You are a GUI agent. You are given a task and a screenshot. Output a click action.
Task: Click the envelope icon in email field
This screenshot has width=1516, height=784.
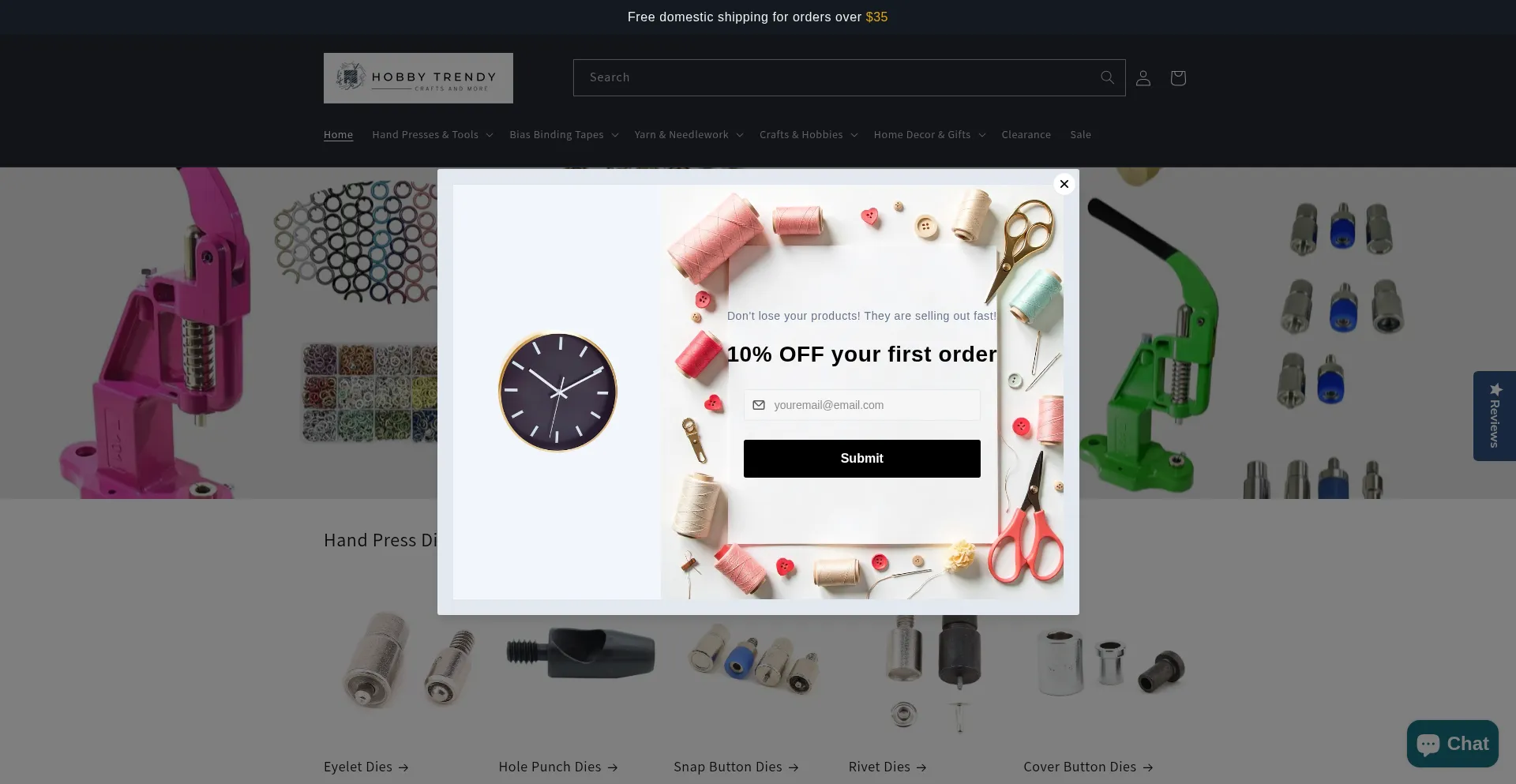758,405
